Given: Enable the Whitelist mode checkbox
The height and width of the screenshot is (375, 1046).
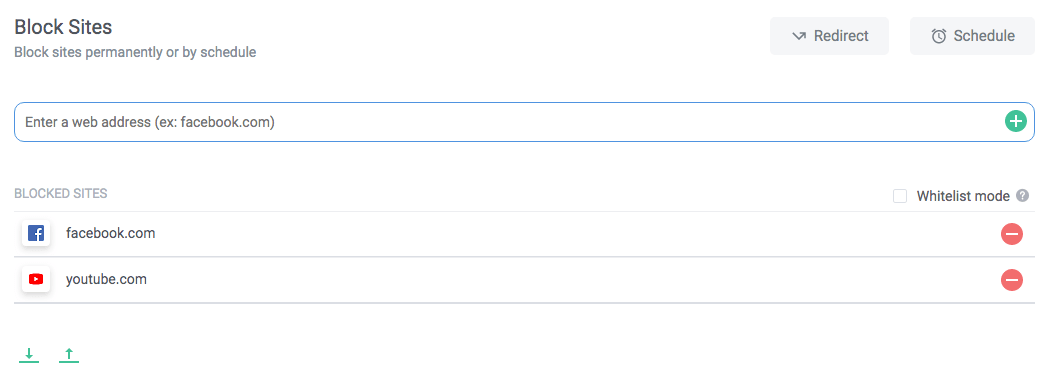Looking at the screenshot, I should [x=900, y=196].
